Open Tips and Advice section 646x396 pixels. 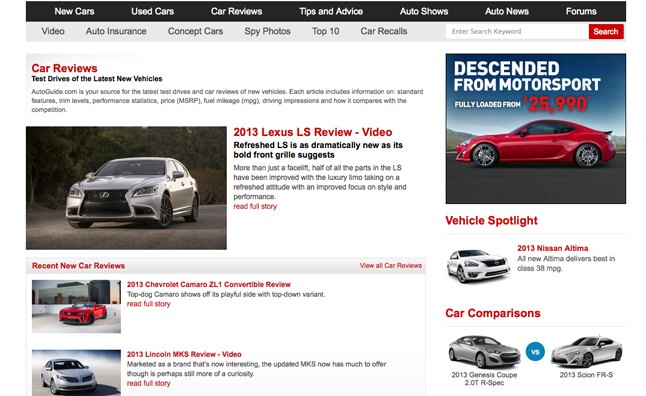[331, 12]
